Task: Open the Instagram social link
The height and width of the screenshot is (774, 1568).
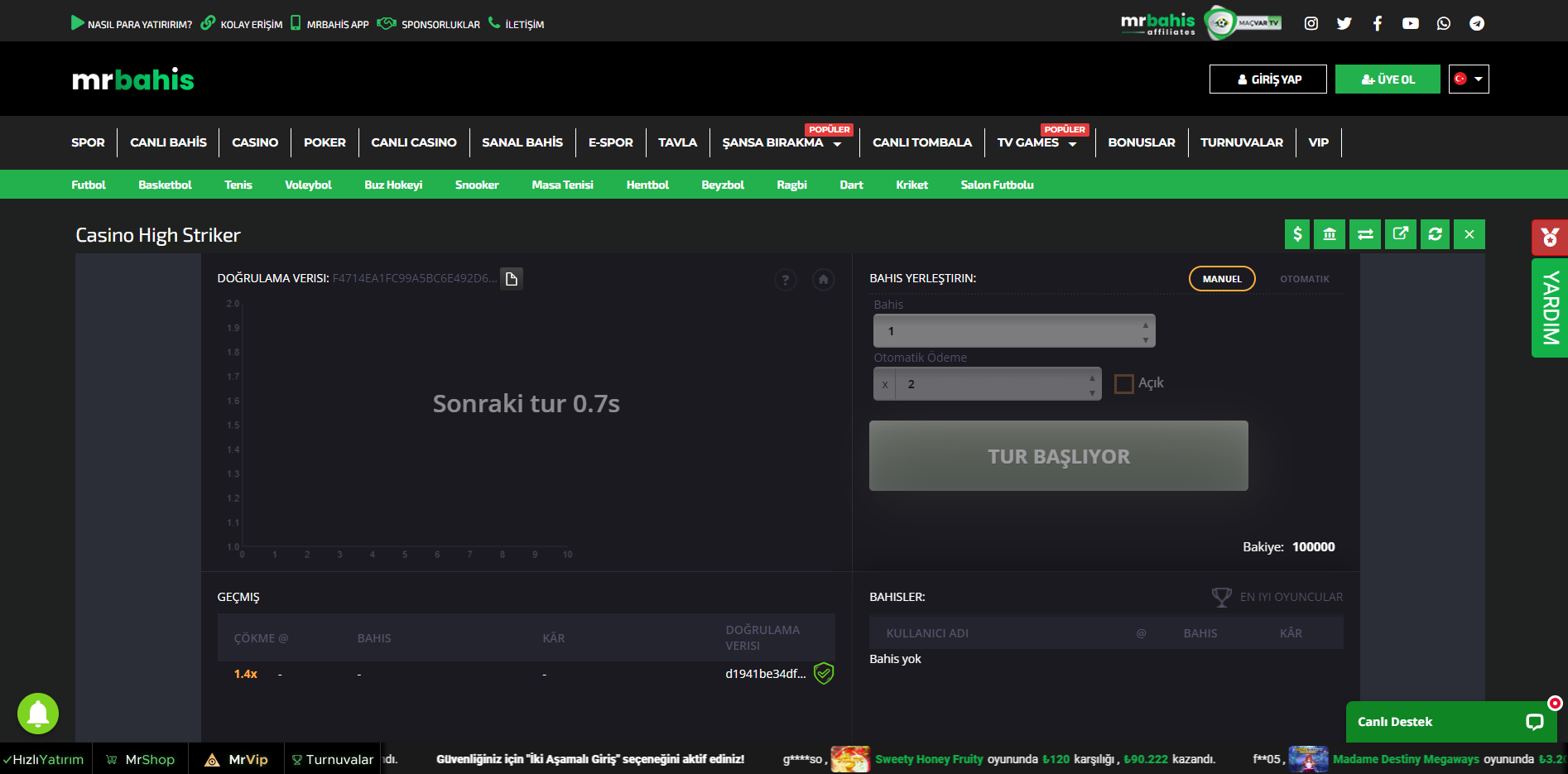Action: tap(1311, 23)
